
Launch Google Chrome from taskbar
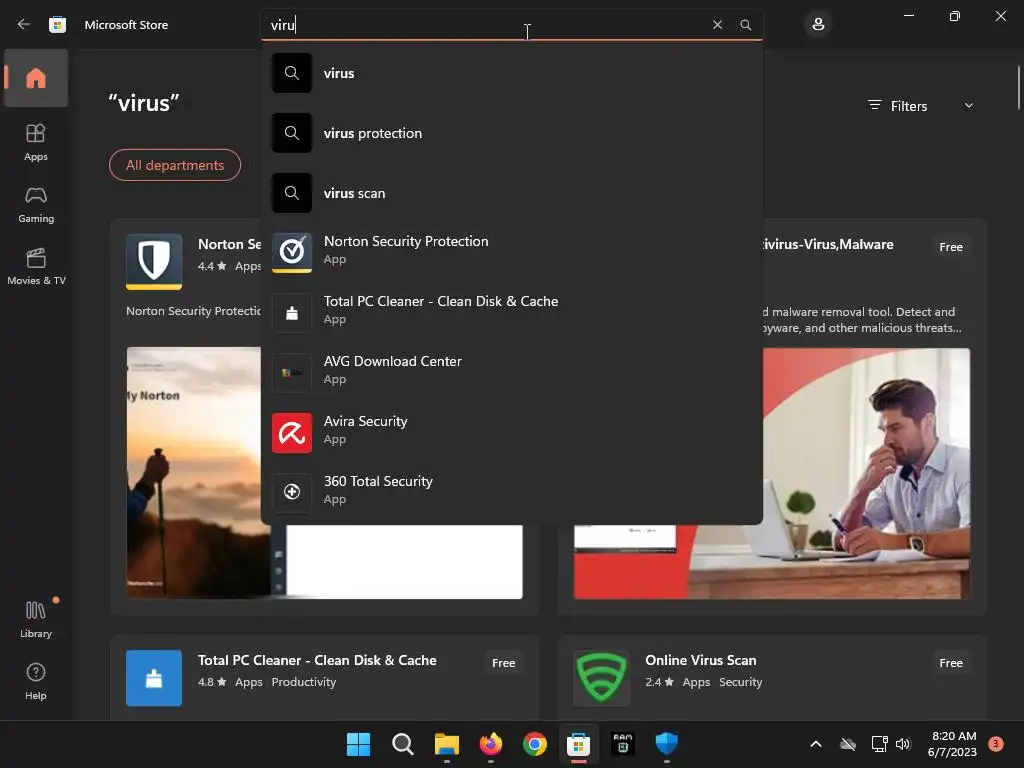tap(535, 744)
